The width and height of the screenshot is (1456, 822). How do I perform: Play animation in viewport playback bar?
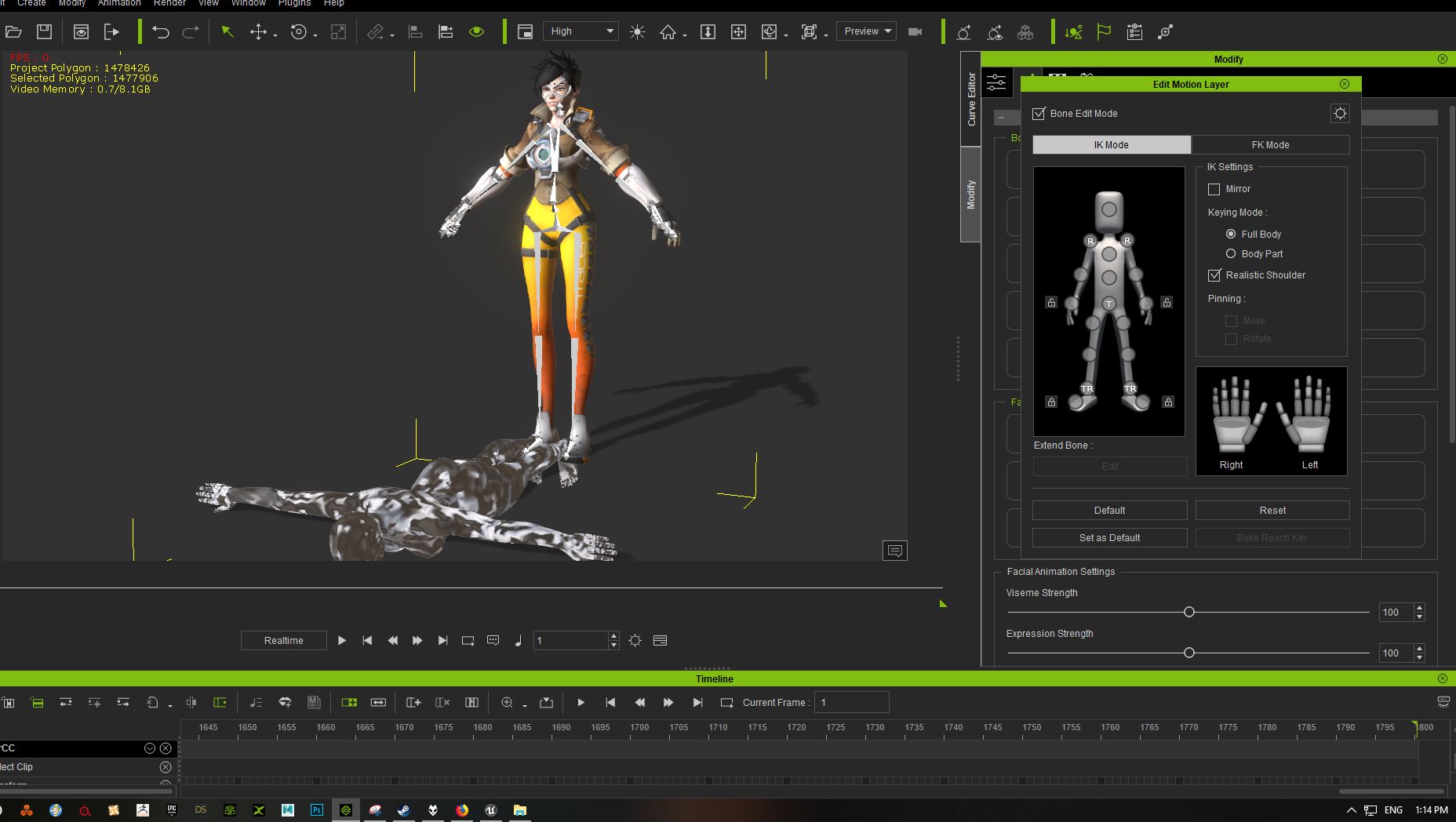[341, 641]
